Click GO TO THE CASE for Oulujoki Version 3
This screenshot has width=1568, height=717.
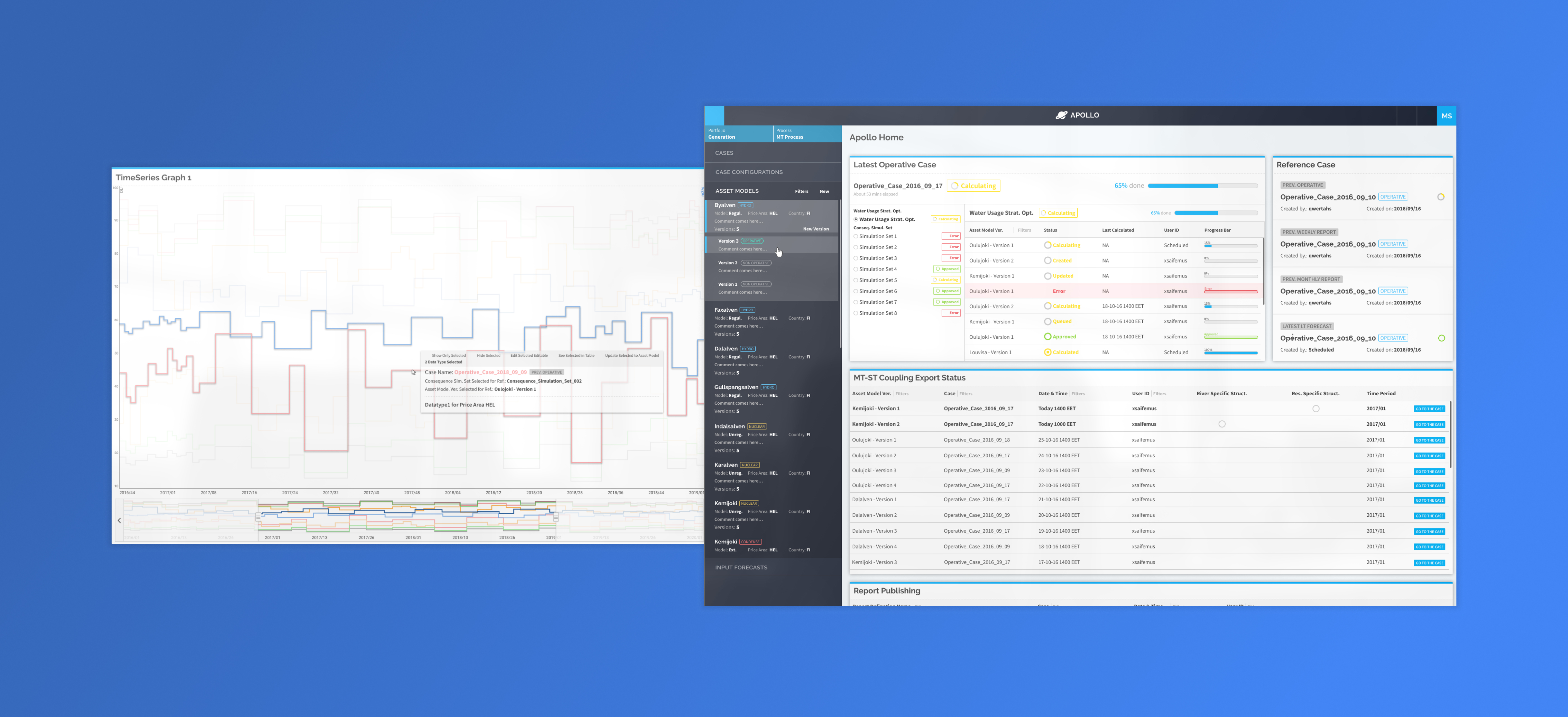pos(1429,472)
